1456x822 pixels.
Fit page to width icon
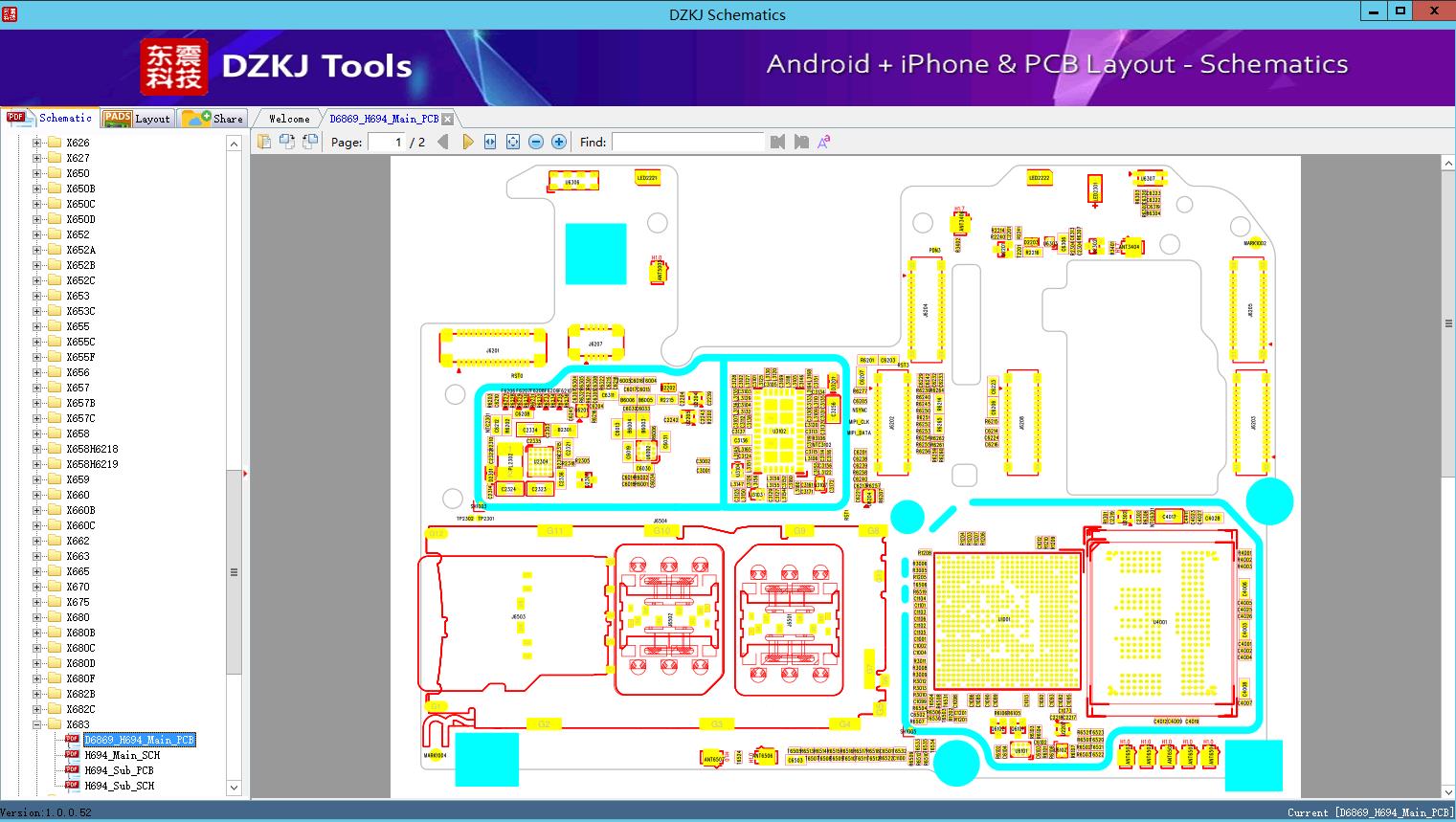(490, 142)
